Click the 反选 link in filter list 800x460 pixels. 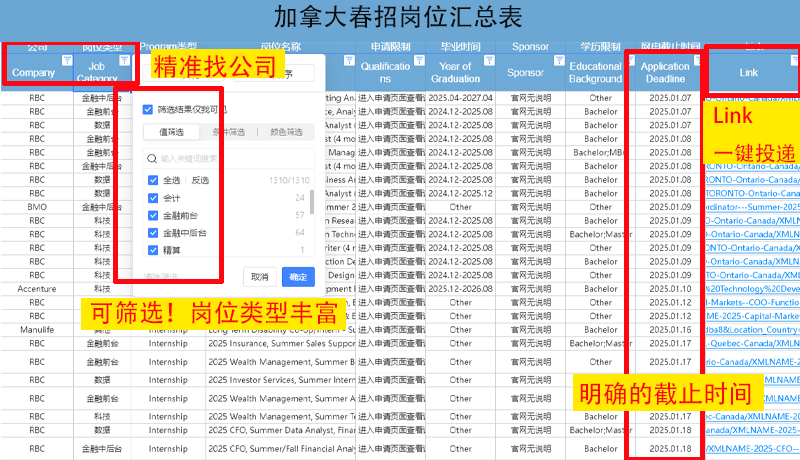pyautogui.click(x=200, y=180)
